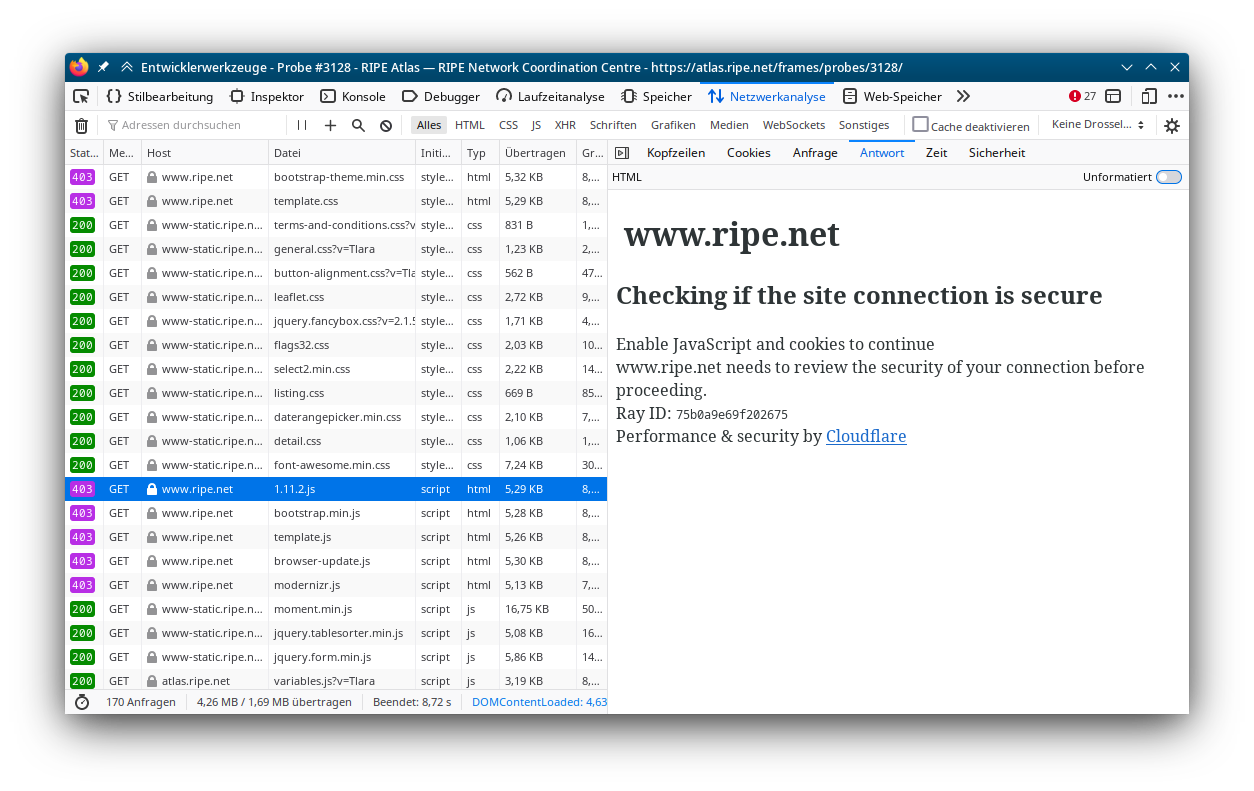Activate the element picker tool
Image resolution: width=1254 pixels, height=791 pixels.
(81, 97)
